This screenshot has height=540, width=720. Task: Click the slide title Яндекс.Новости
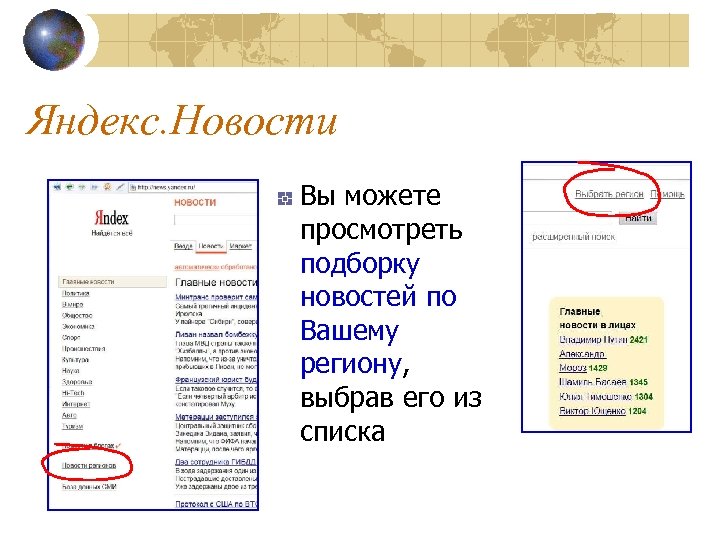pos(182,120)
